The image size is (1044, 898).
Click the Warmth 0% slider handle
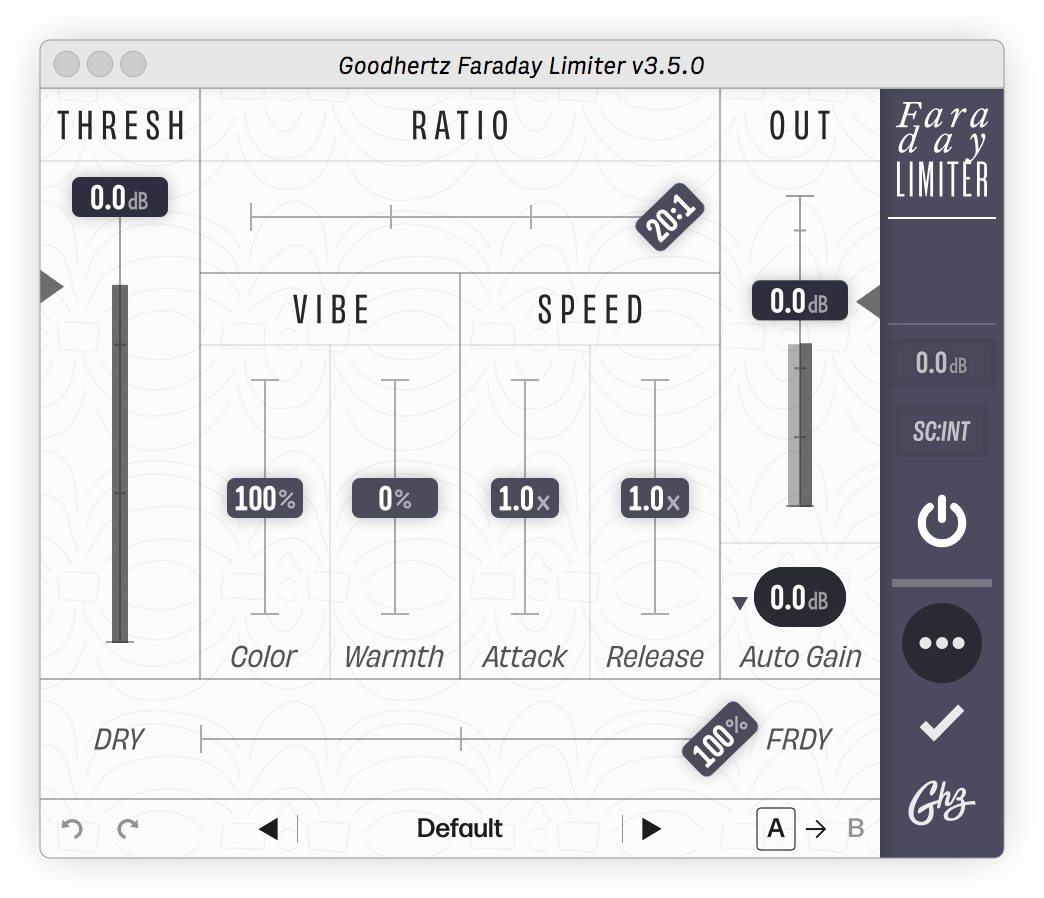click(395, 498)
